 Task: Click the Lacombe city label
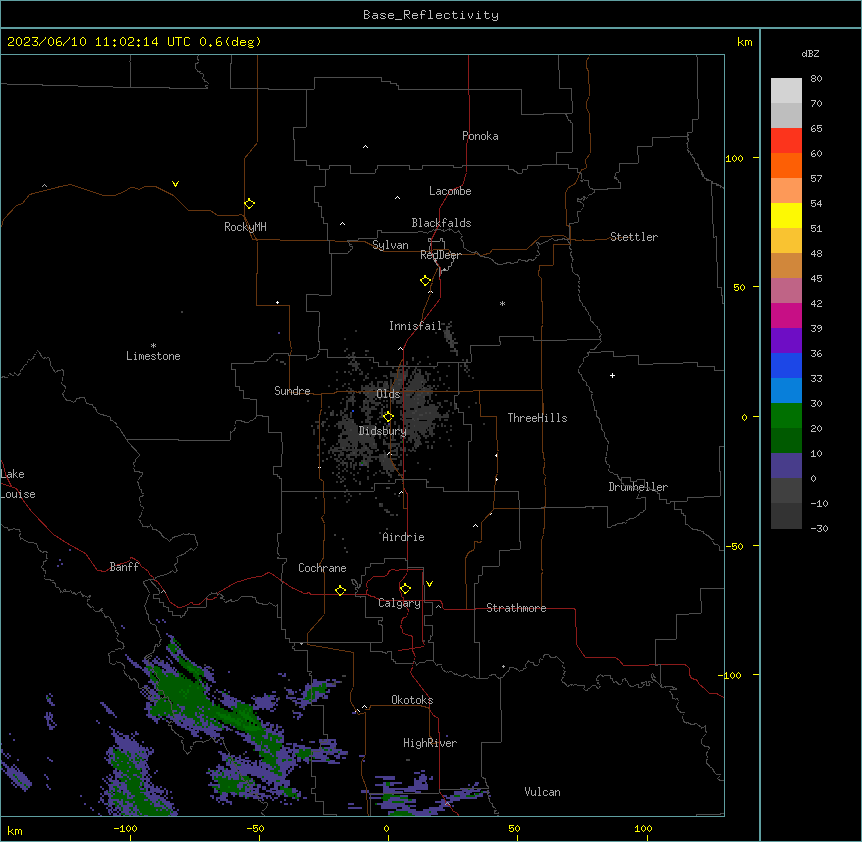coord(450,191)
